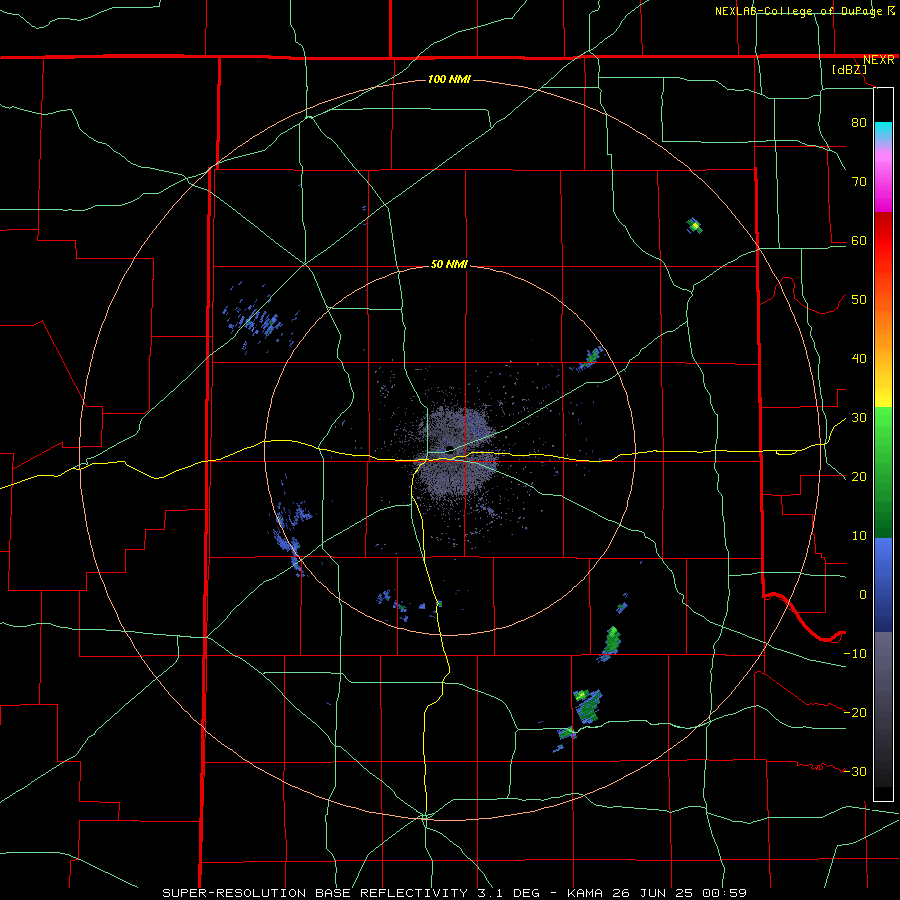Select the 30 value on the dBZ scale
The height and width of the screenshot is (900, 900).
click(x=859, y=418)
